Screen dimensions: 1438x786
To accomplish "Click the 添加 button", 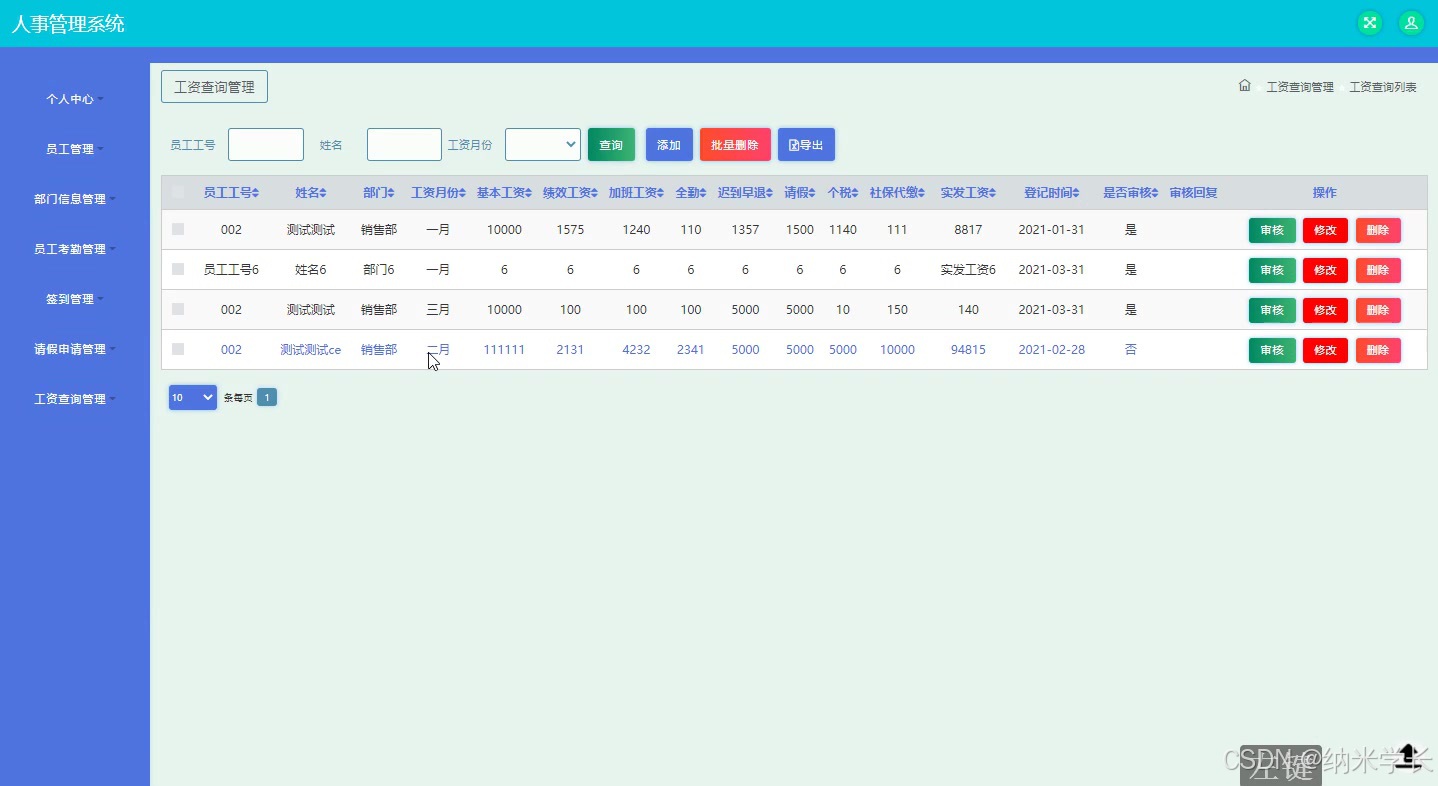I will click(x=669, y=145).
